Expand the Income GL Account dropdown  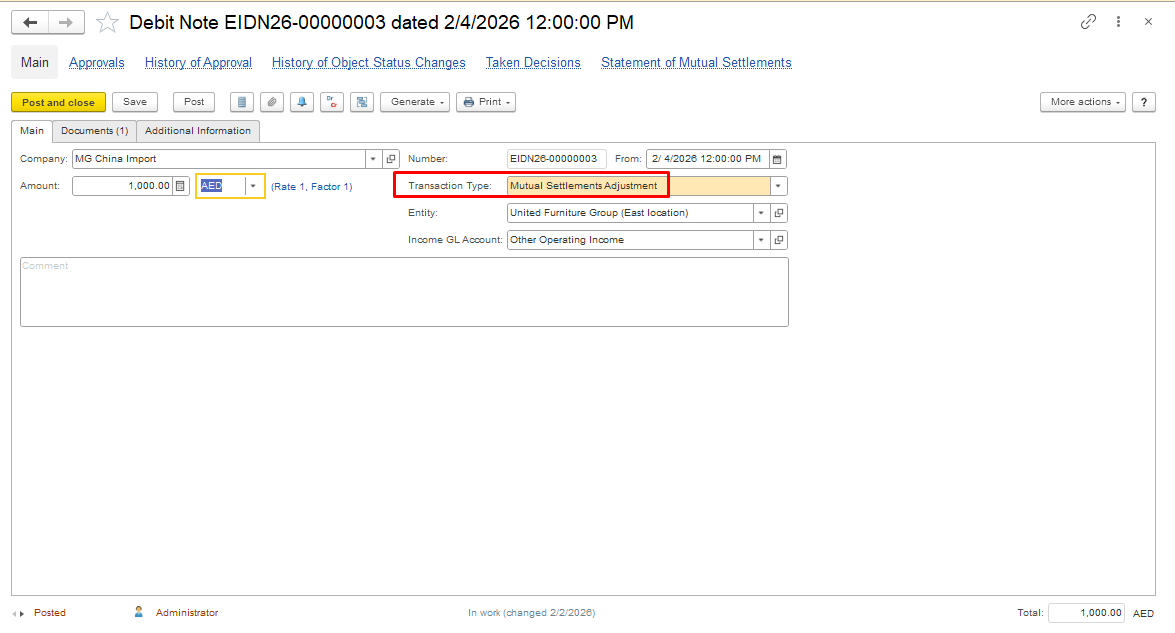coord(761,240)
